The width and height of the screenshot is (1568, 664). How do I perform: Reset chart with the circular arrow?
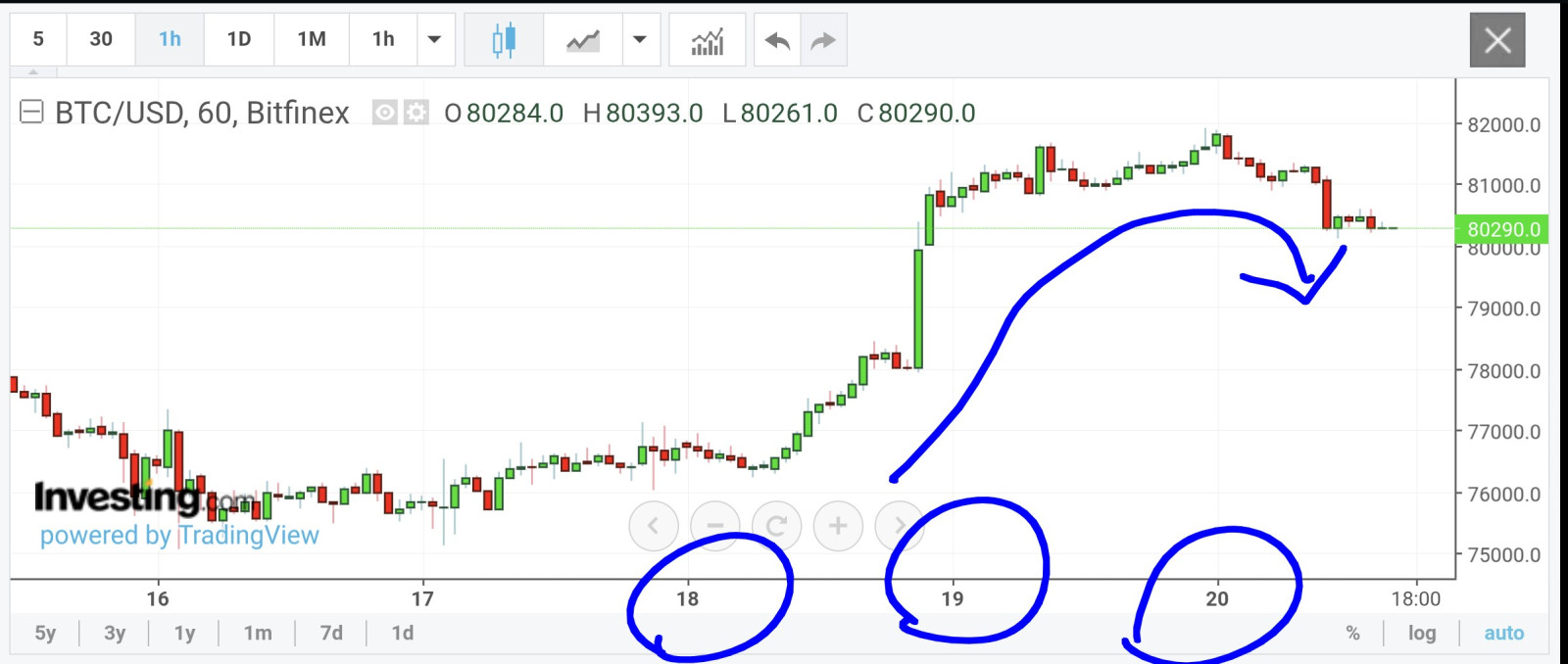tap(776, 526)
